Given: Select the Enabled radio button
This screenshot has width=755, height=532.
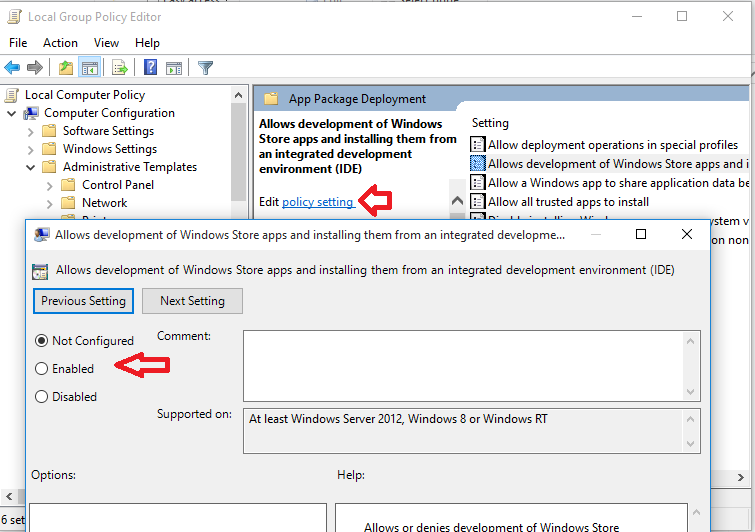Looking at the screenshot, I should [x=41, y=369].
